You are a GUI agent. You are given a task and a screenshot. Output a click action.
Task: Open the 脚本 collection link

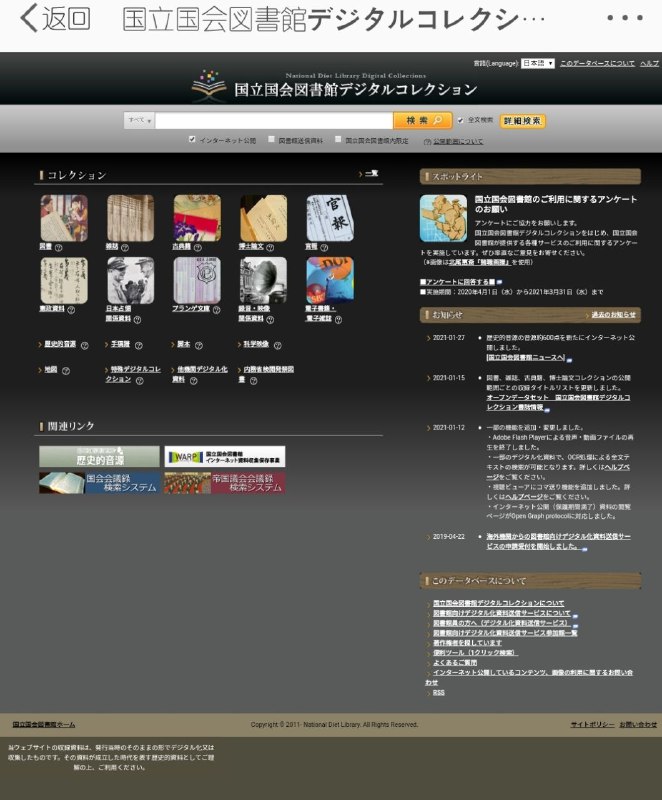coord(184,344)
